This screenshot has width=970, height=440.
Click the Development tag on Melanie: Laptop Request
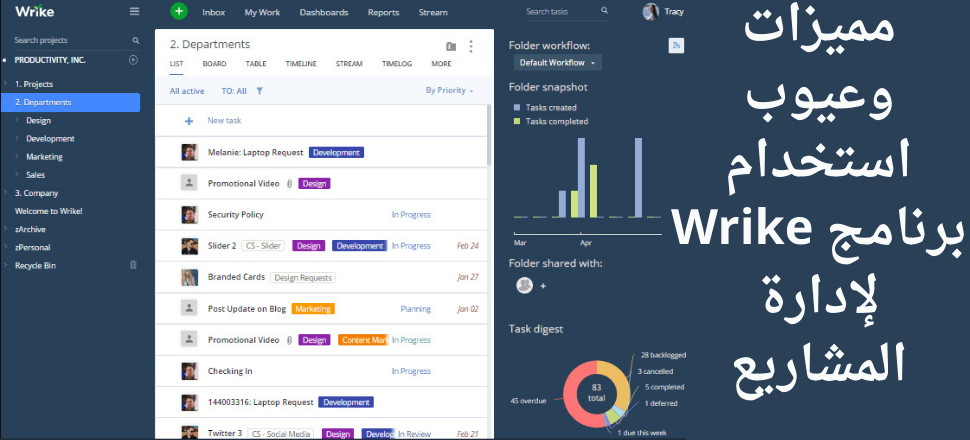coord(336,152)
